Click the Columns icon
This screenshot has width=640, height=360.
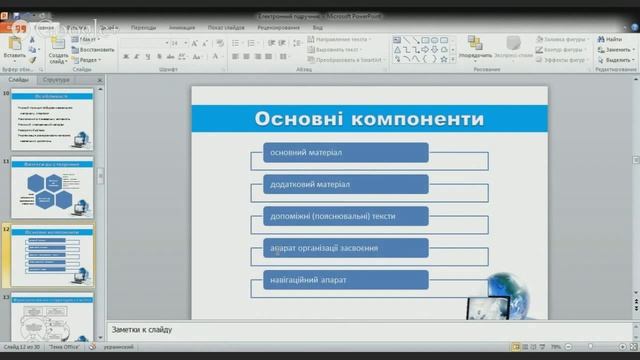pos(284,57)
